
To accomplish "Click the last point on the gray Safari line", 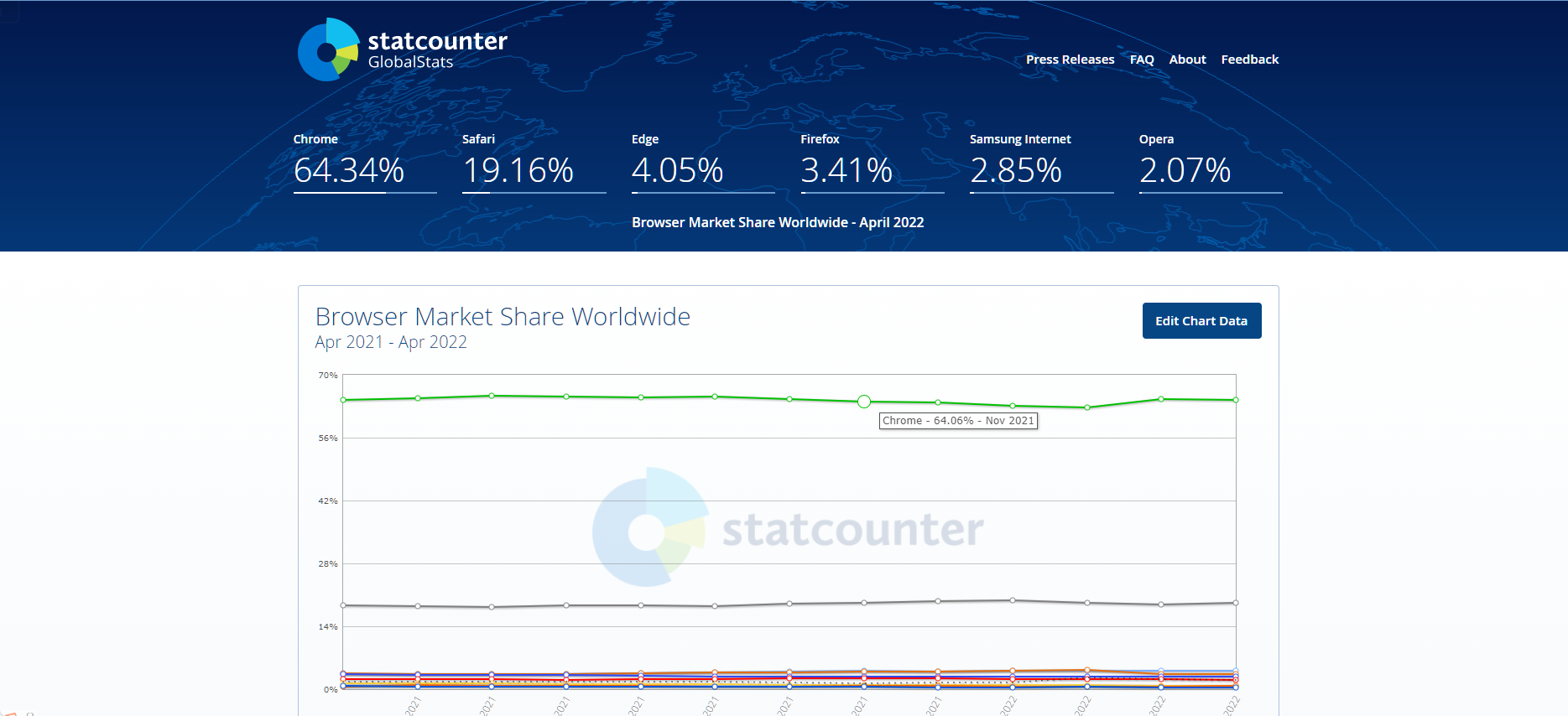I will click(x=1235, y=603).
